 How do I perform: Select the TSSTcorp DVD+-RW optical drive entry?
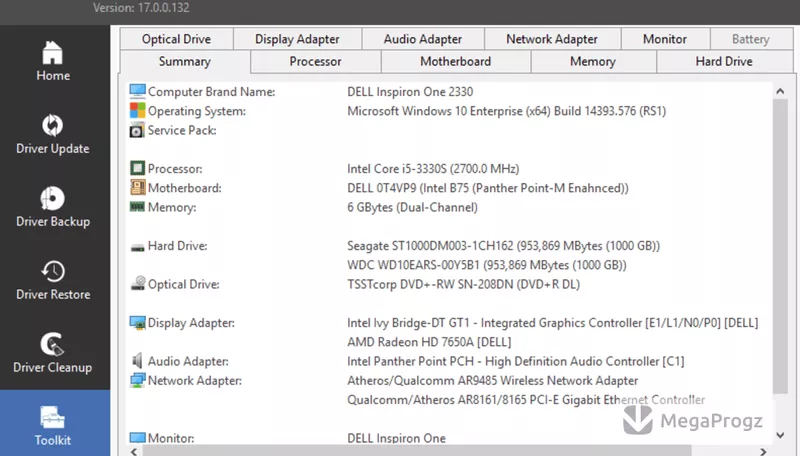pyautogui.click(x=463, y=285)
